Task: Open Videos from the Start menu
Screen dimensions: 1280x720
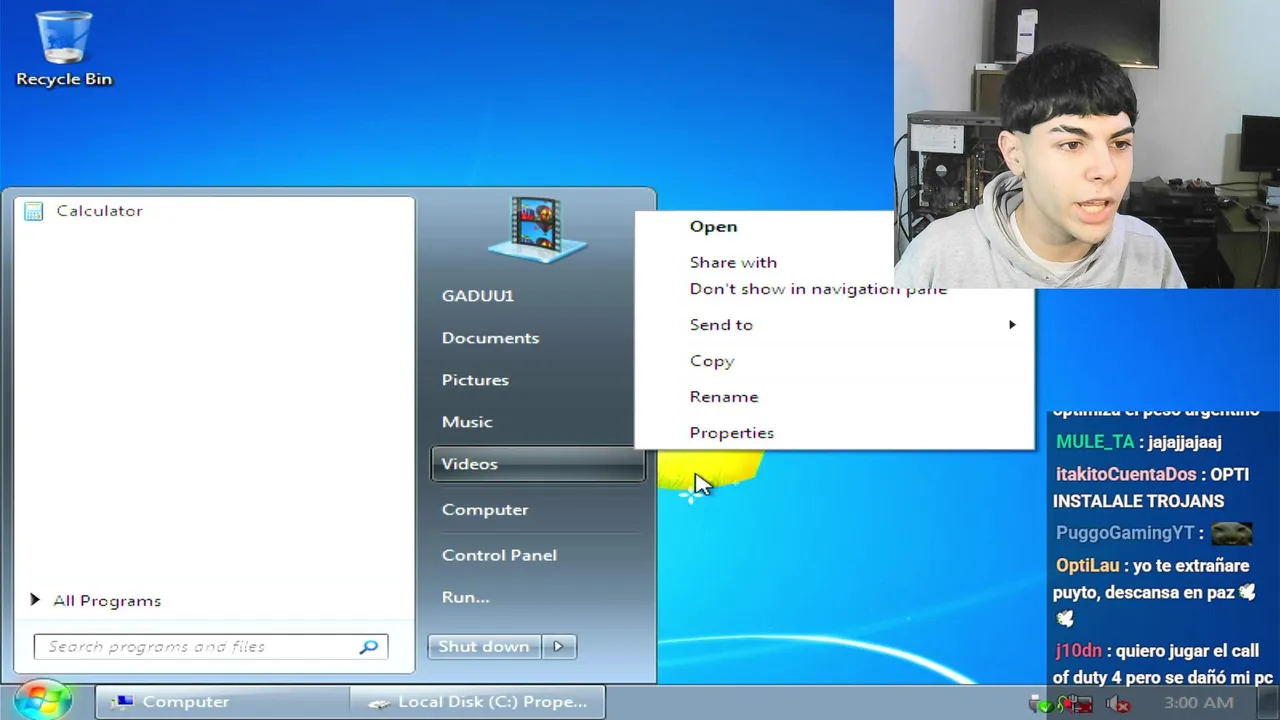Action: click(537, 464)
